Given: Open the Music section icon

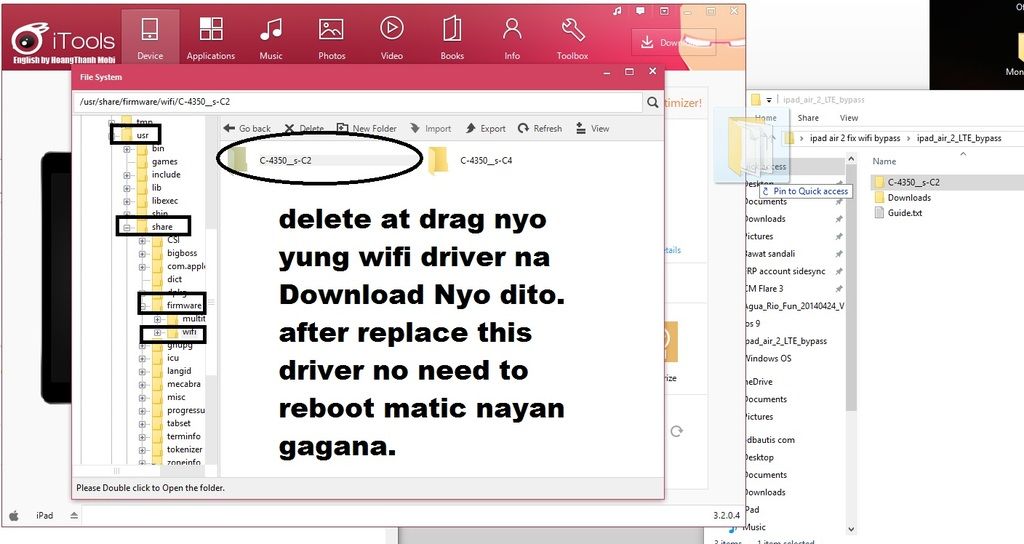Looking at the screenshot, I should (x=271, y=37).
